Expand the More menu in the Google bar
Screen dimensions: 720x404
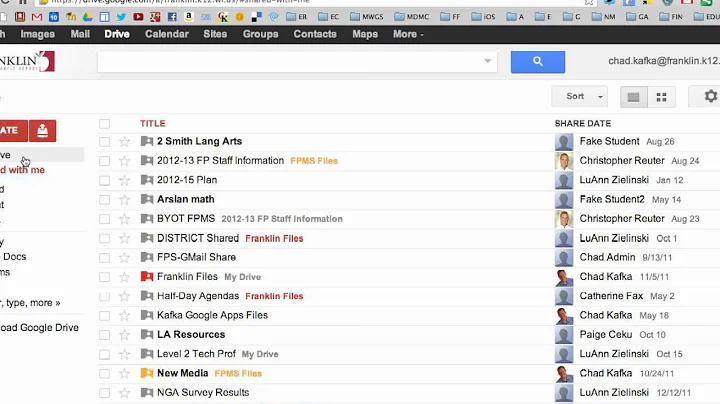pyautogui.click(x=408, y=34)
